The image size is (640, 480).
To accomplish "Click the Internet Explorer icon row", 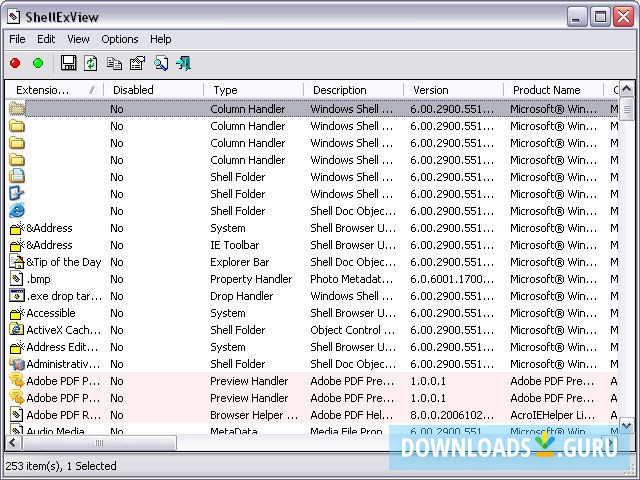I will pos(17,211).
